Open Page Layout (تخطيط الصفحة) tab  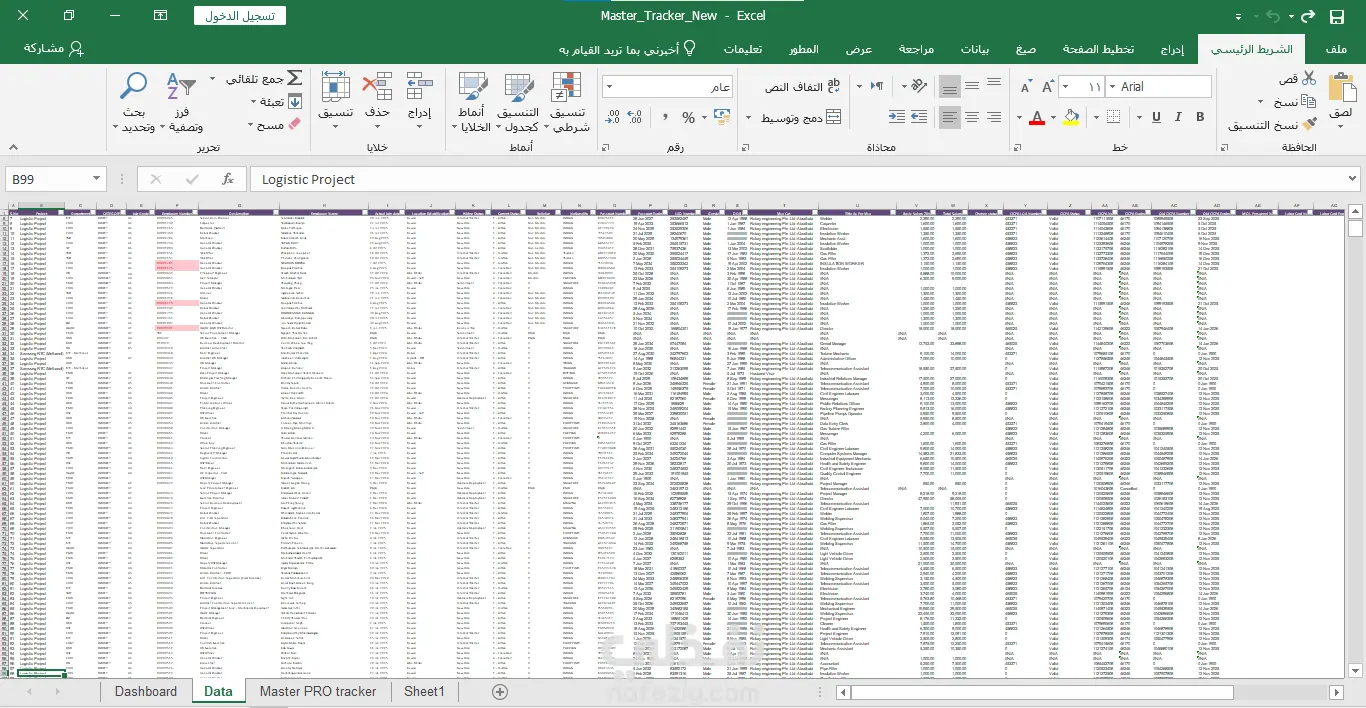(x=1097, y=49)
